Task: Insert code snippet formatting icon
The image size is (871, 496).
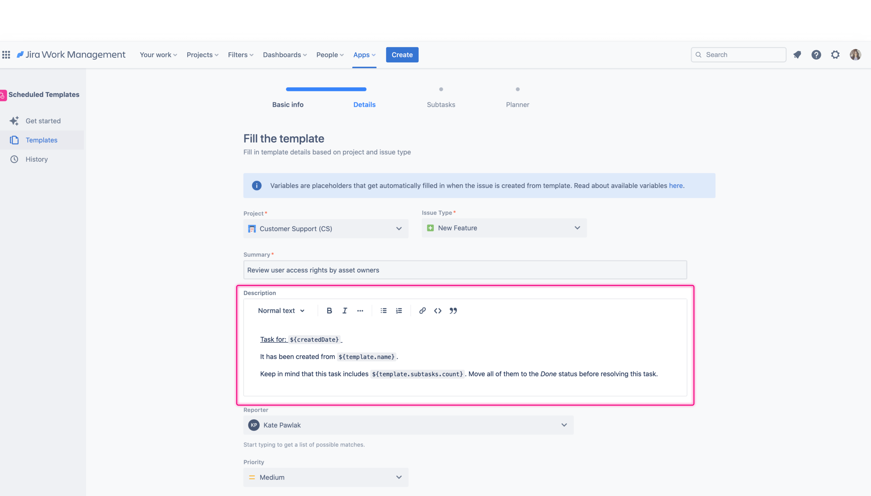Action: [x=438, y=311]
